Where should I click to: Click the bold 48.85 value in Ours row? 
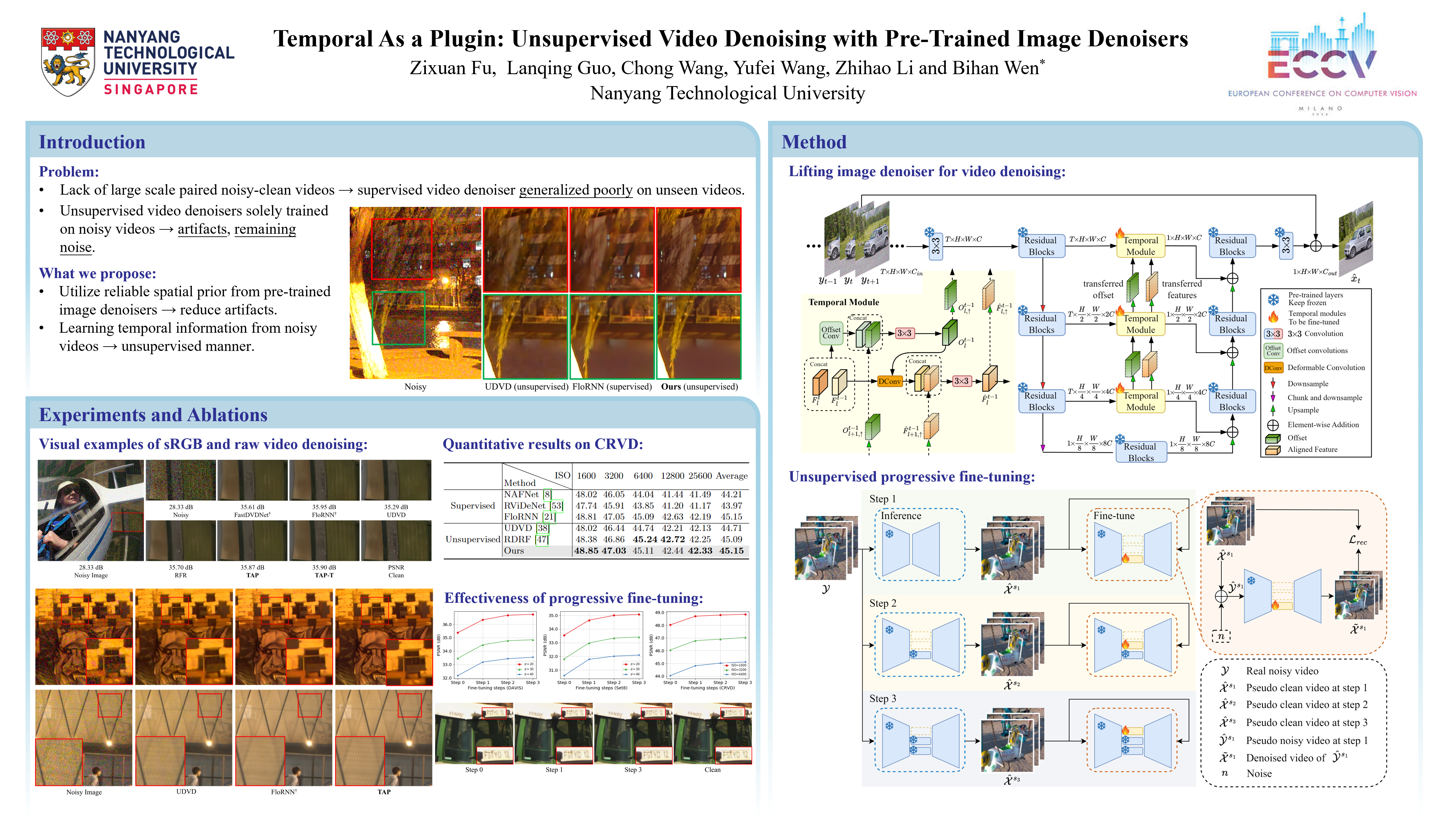click(586, 551)
